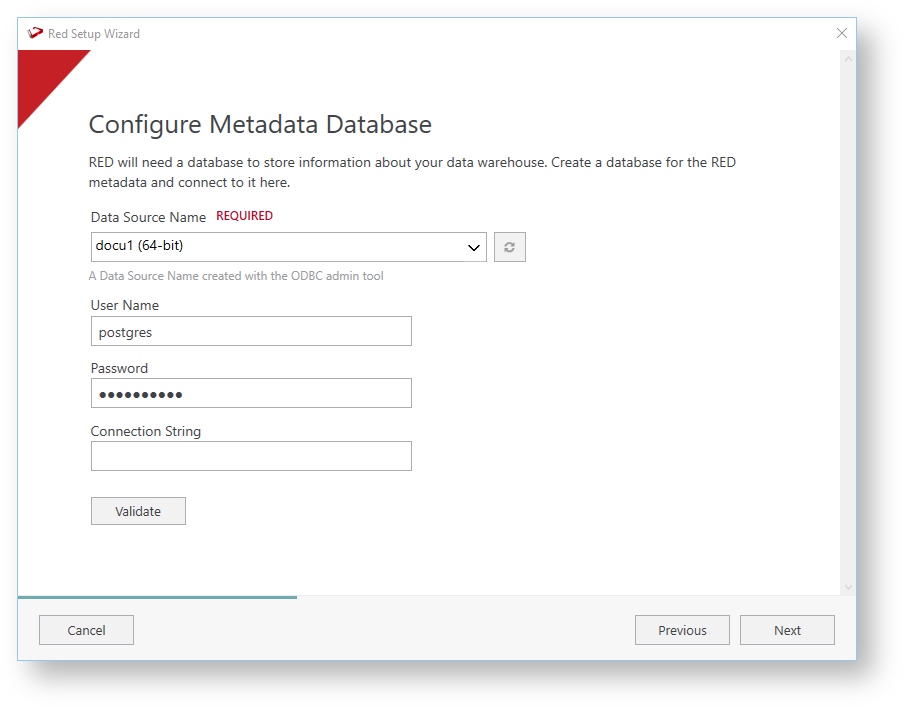Focus the User Name field containing postgres
The image size is (905, 709).
pos(251,331)
